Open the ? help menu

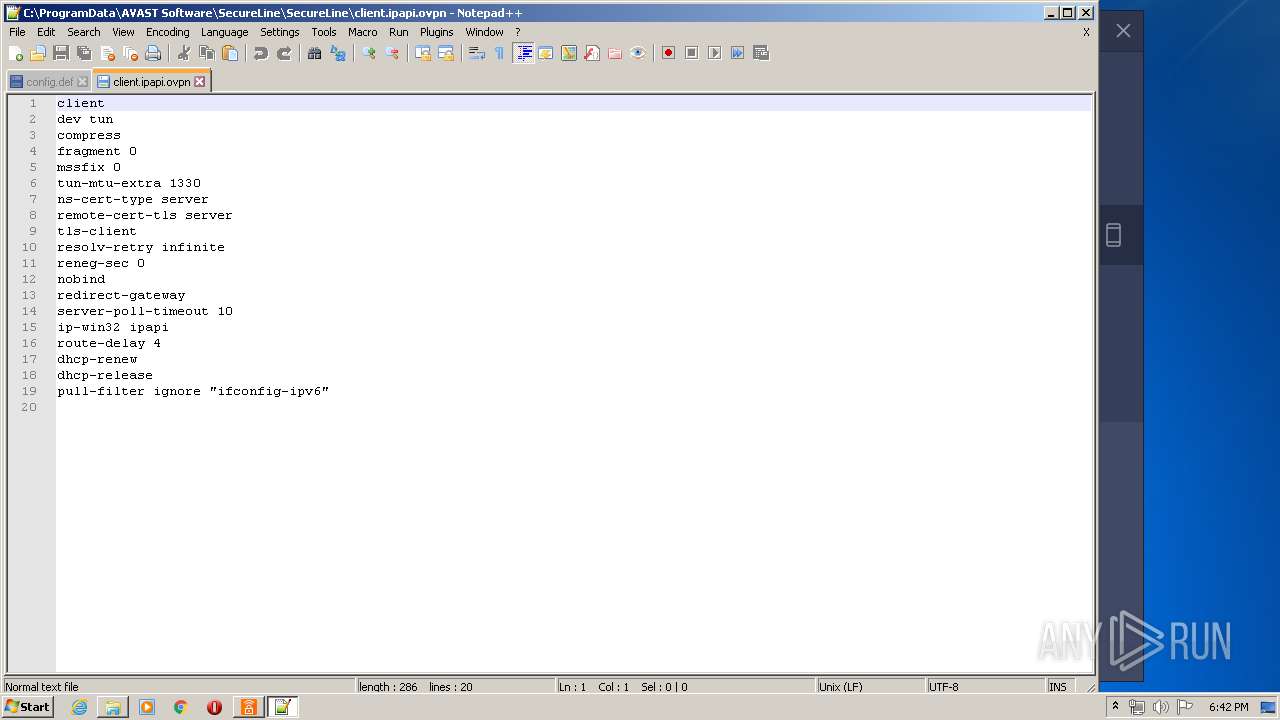(517, 32)
